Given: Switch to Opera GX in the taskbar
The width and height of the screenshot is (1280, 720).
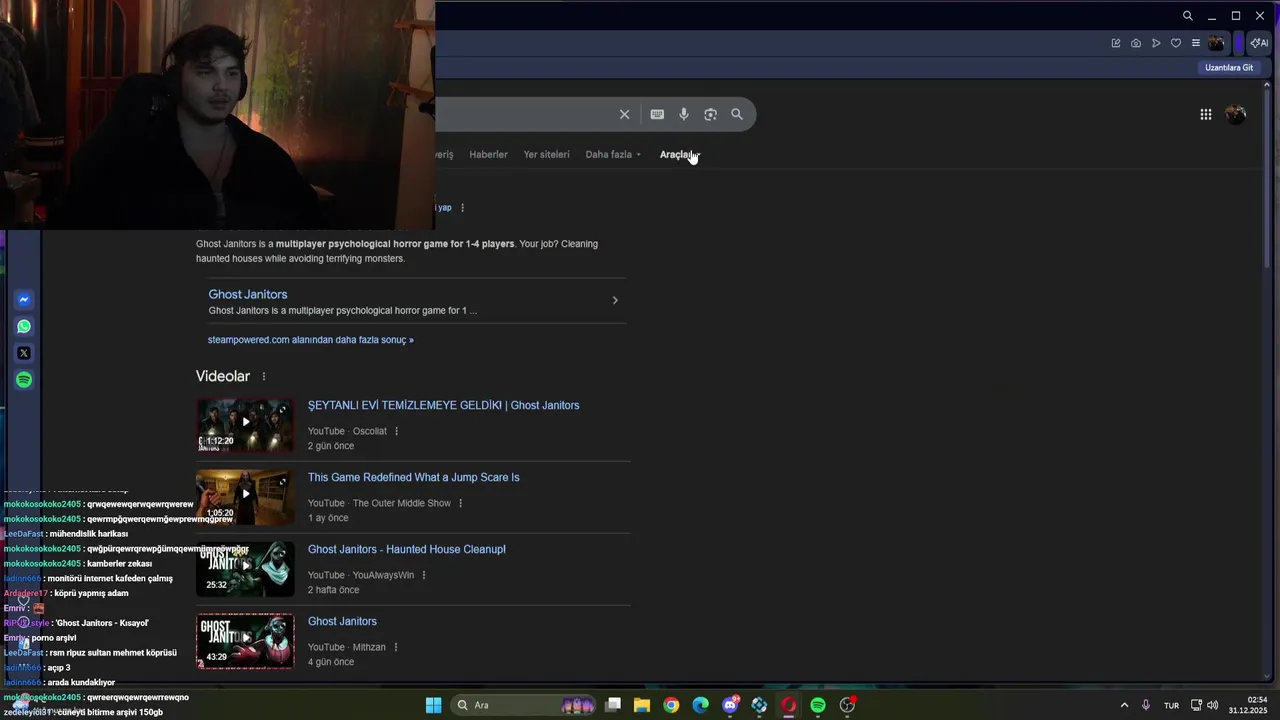Looking at the screenshot, I should (789, 705).
